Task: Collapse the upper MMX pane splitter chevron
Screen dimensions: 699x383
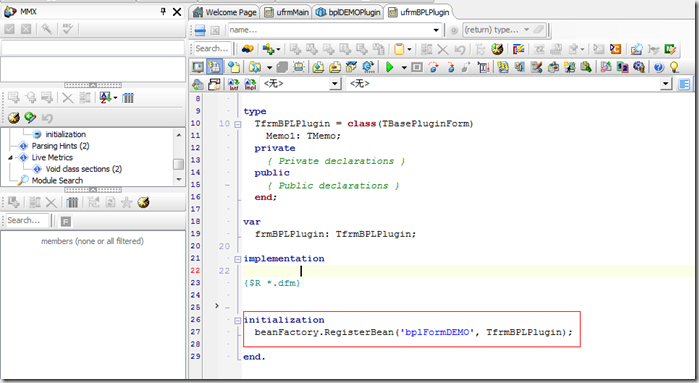Action: pyautogui.click(x=93, y=85)
